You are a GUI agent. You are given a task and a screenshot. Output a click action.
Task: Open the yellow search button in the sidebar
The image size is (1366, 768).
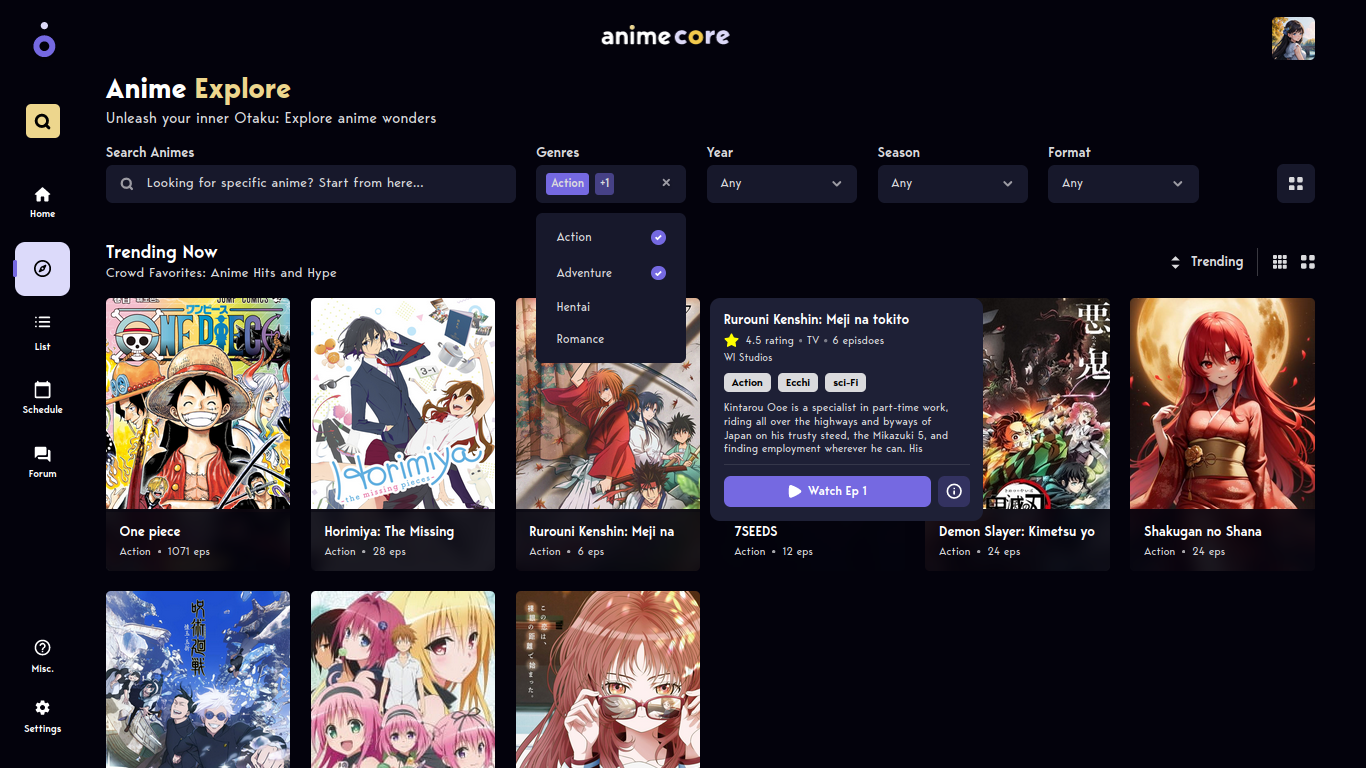pyautogui.click(x=43, y=121)
